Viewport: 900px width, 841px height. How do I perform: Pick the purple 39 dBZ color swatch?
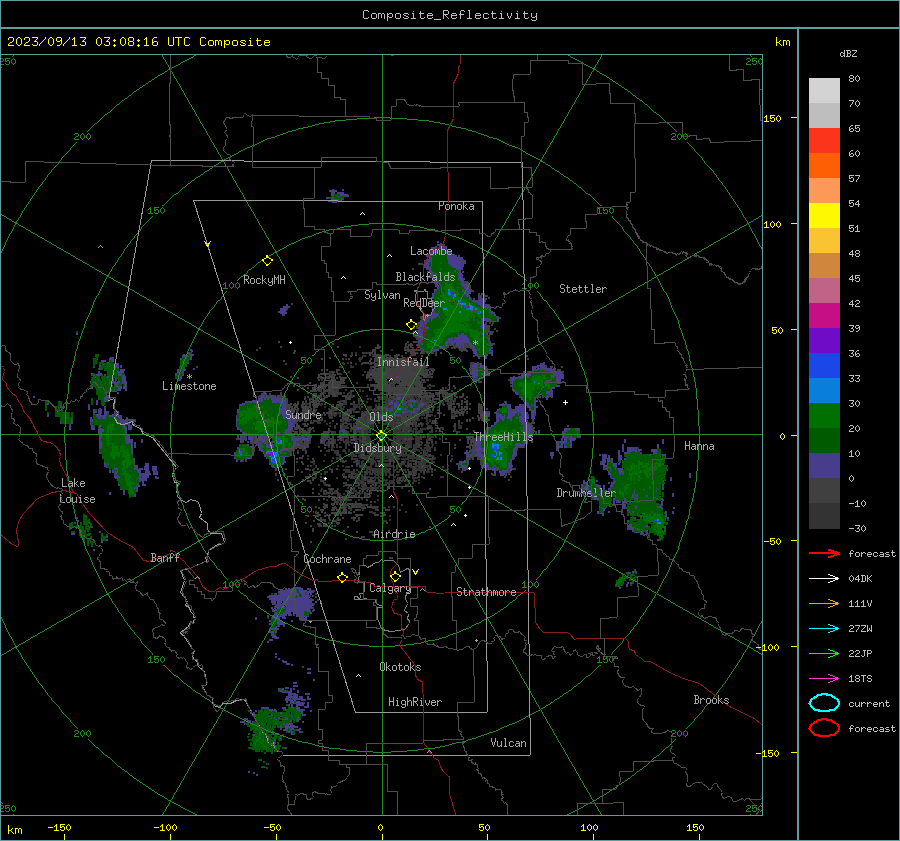tap(824, 340)
